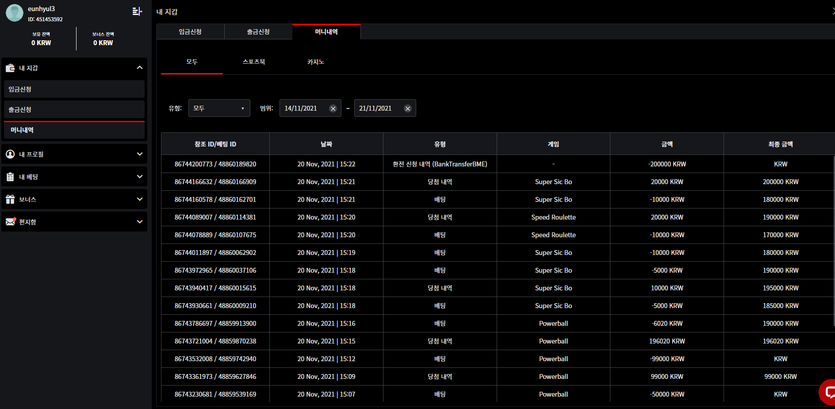Click the 20 Nov, 2021 | 15:16 date cell

[x=326, y=323]
